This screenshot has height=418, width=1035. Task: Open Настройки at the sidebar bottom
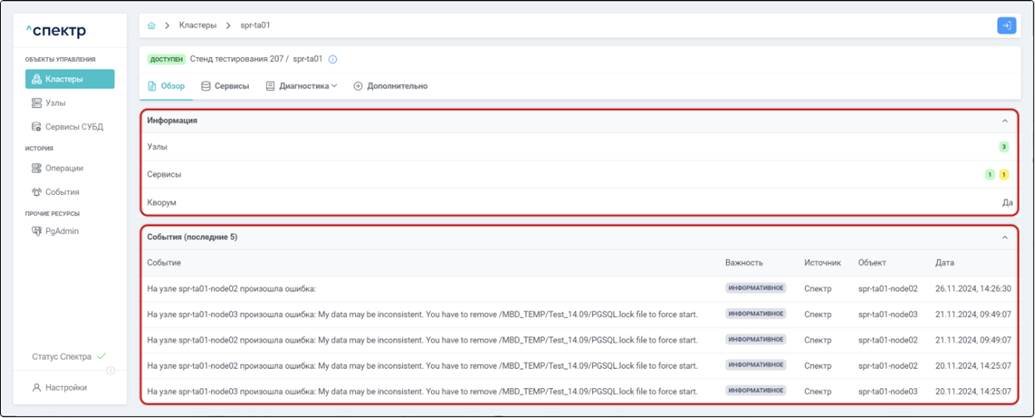point(65,387)
